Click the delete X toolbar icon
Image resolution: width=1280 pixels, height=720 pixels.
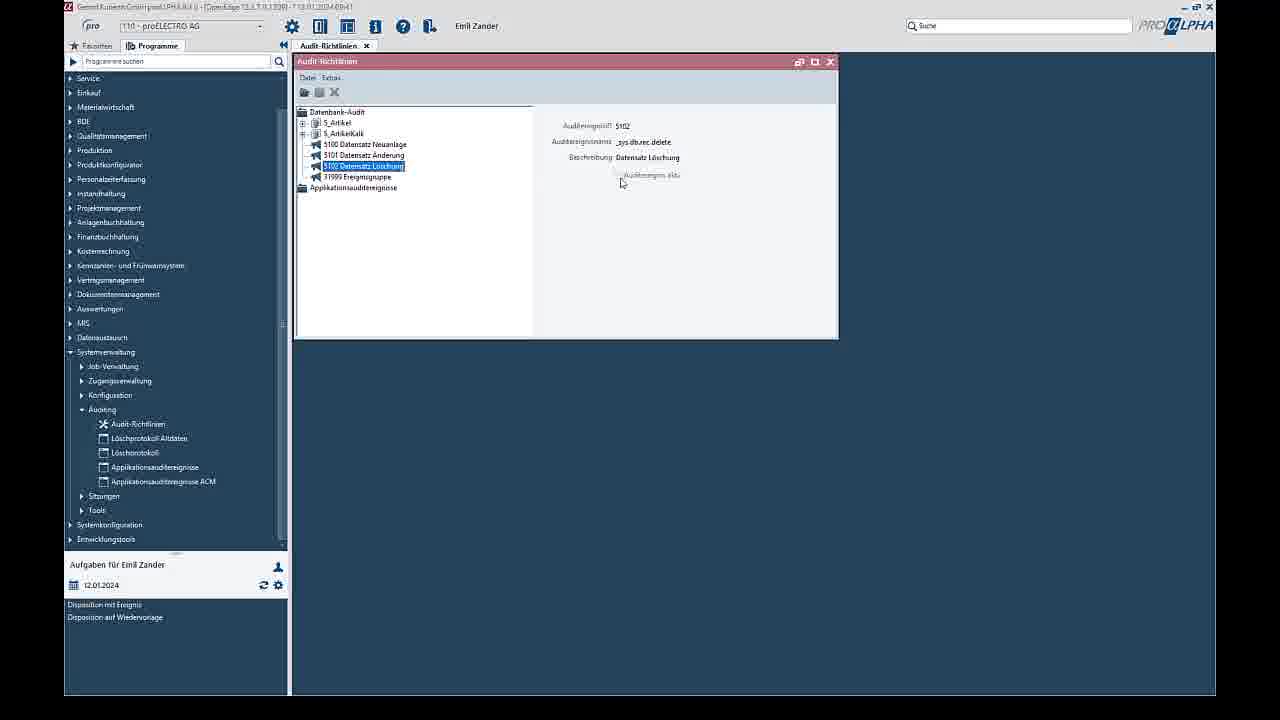pyautogui.click(x=334, y=93)
